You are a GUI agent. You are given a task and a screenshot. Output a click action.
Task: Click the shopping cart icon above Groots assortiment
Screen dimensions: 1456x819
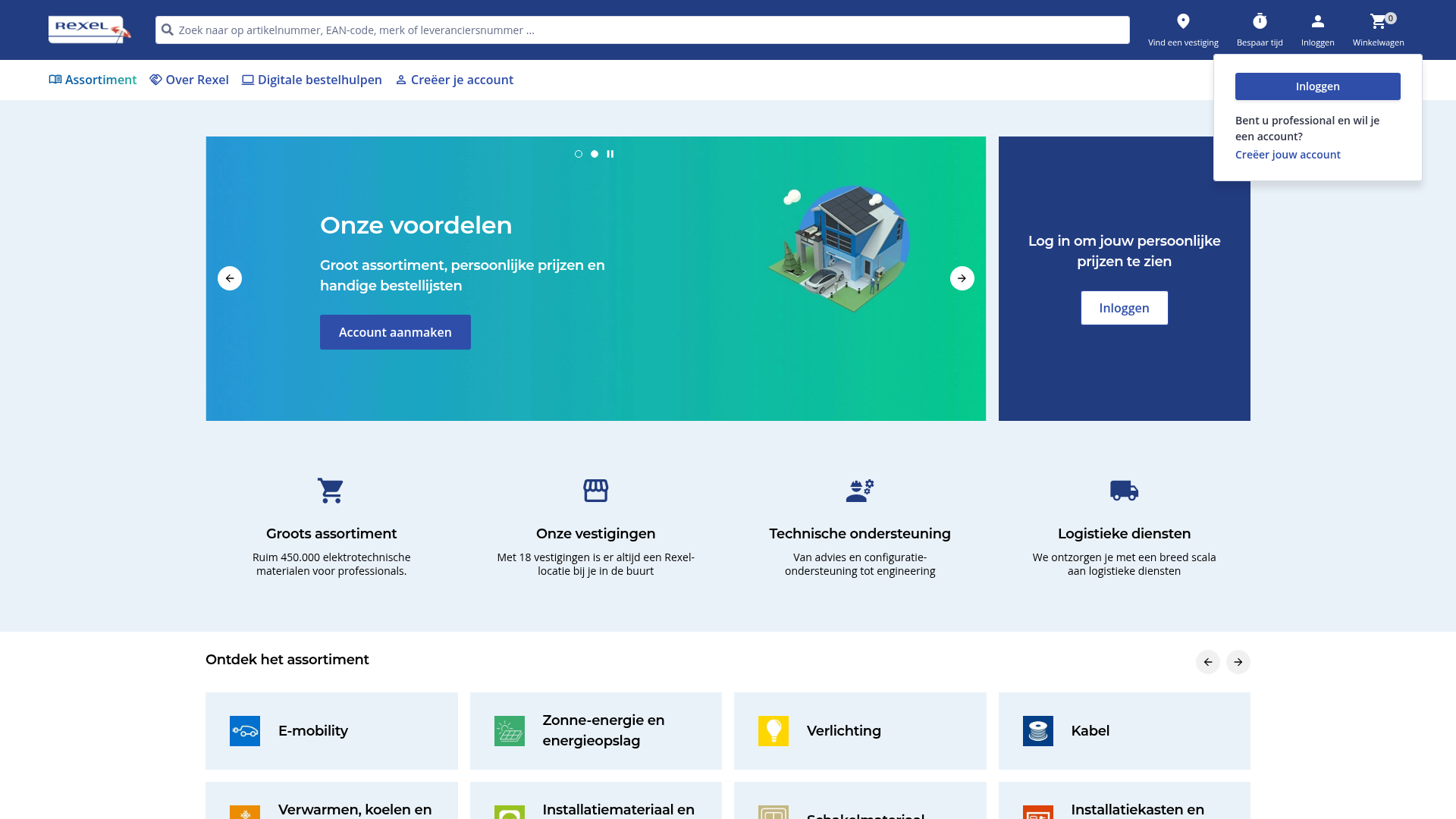331,491
